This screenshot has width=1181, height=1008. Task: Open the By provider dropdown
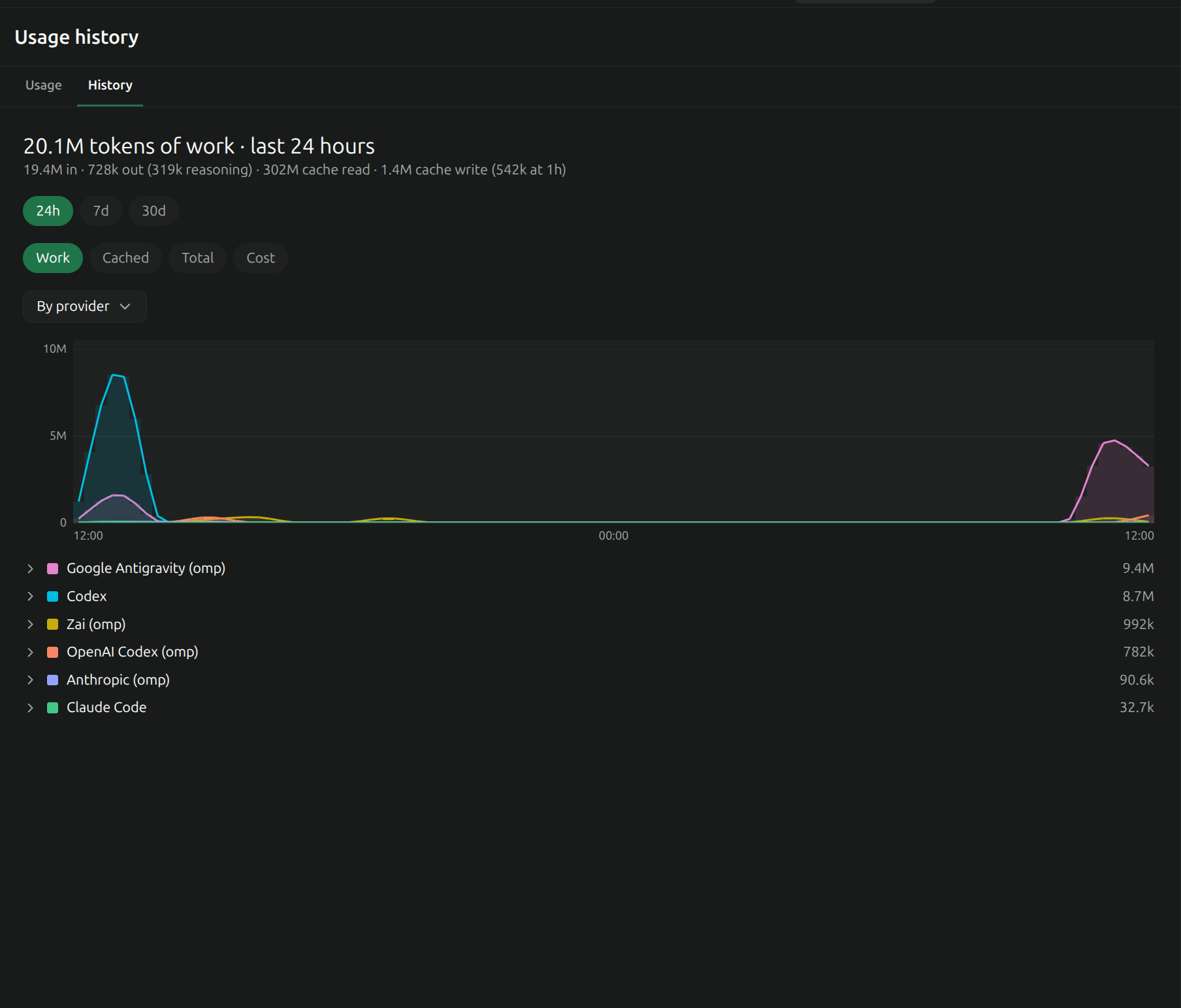[x=85, y=306]
